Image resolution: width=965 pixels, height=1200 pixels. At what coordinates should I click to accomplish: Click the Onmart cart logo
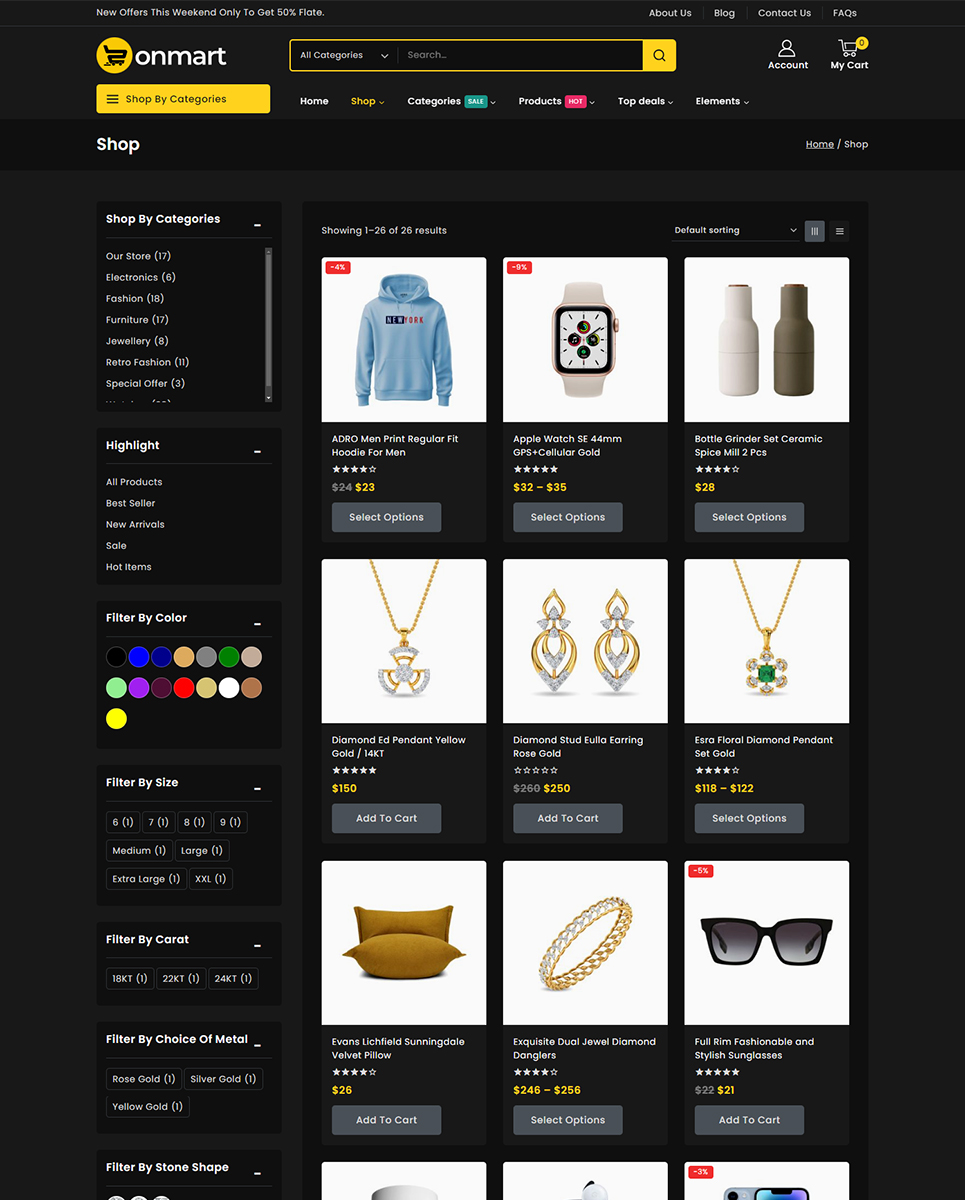115,56
